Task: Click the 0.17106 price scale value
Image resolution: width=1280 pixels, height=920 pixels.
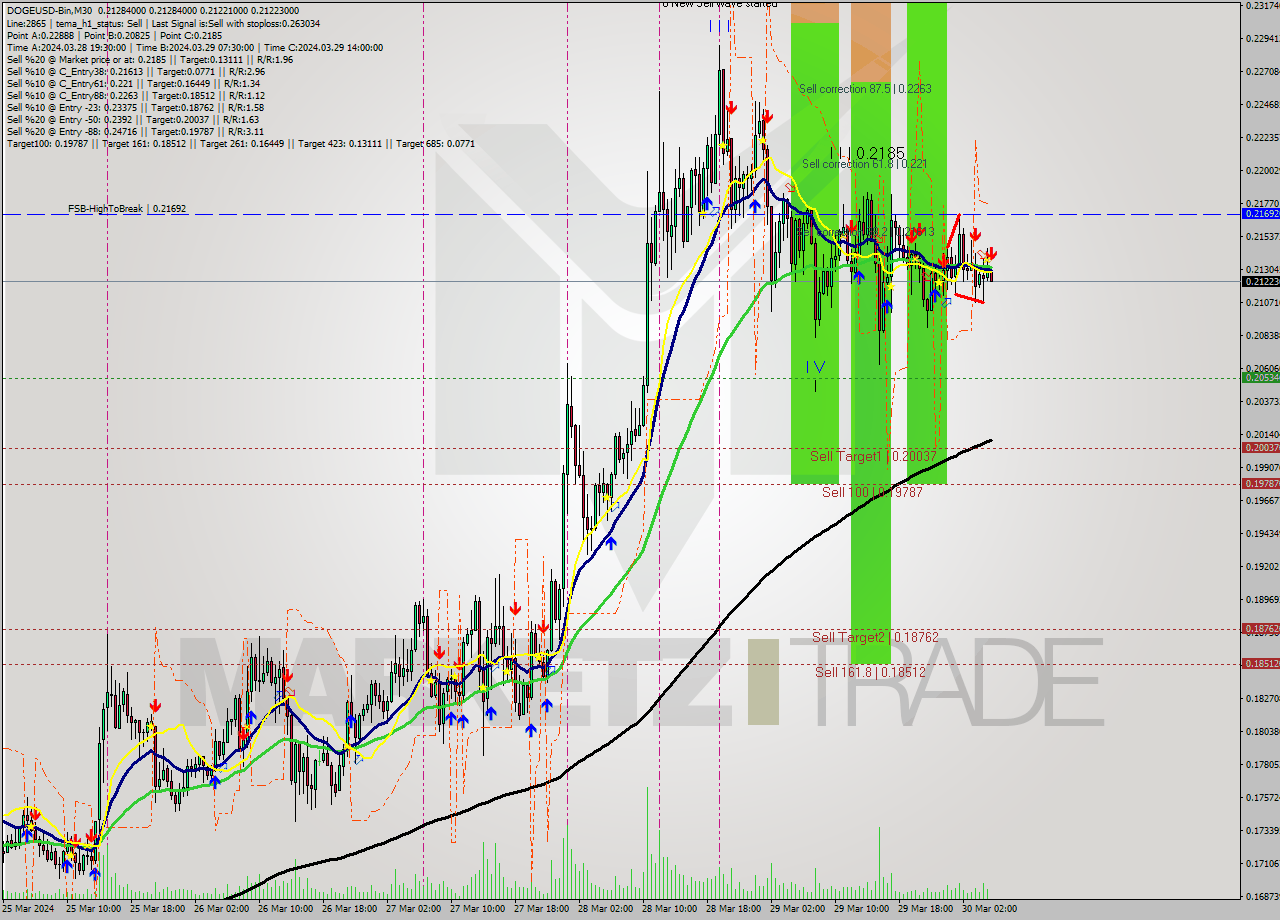Action: pyautogui.click(x=1262, y=863)
